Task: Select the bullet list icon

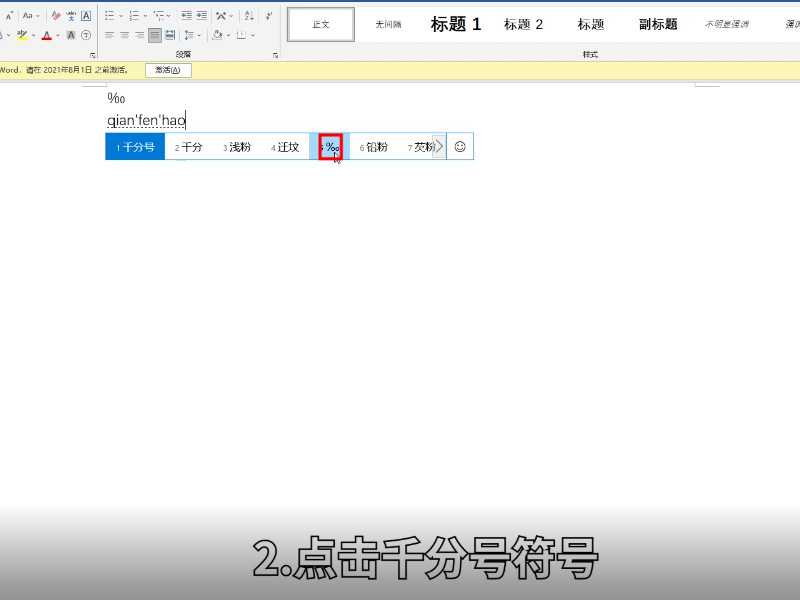Action: 109,14
